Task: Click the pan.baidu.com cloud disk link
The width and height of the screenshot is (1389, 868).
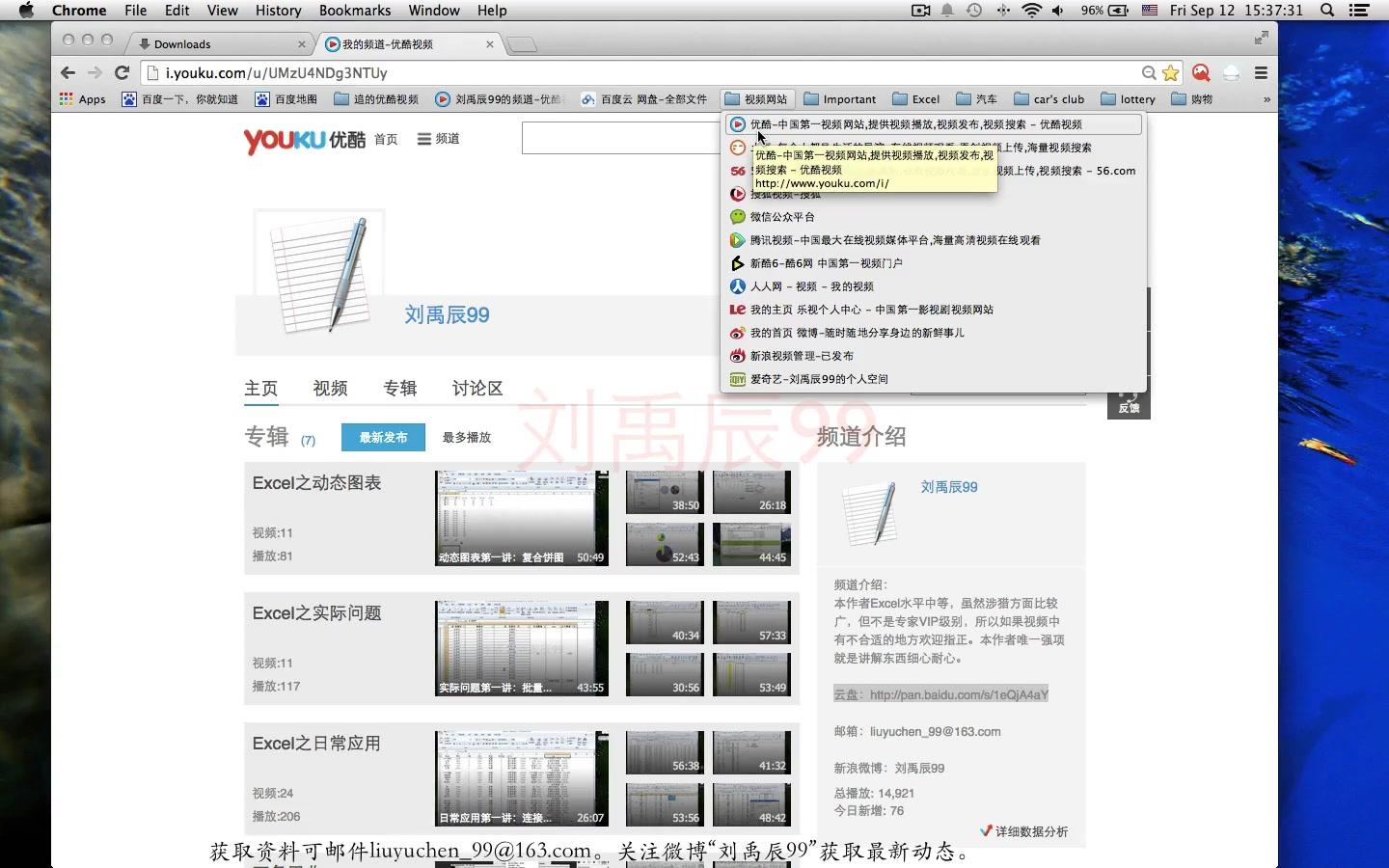Action: [x=959, y=694]
